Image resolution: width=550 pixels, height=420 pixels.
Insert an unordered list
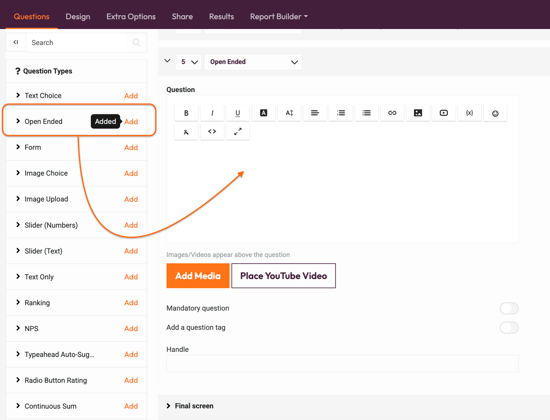pos(367,113)
